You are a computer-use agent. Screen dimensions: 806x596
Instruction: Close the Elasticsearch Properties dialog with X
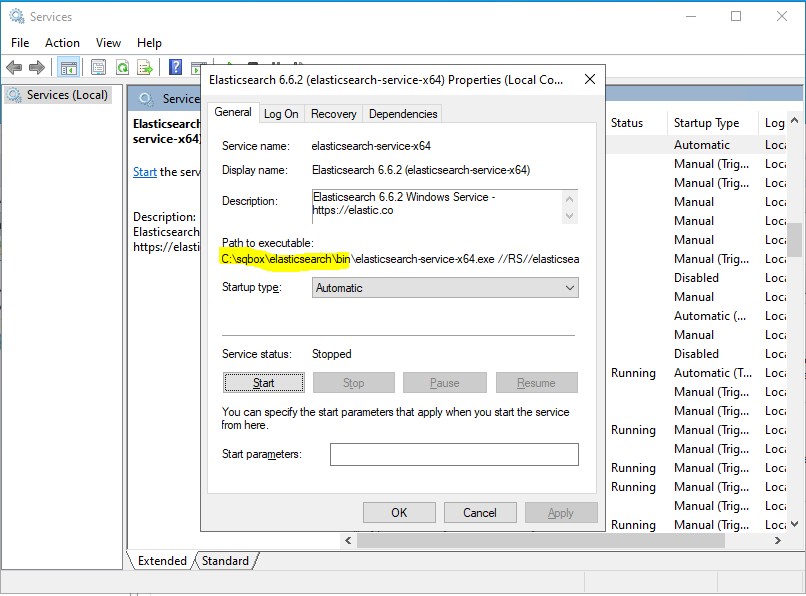click(590, 79)
